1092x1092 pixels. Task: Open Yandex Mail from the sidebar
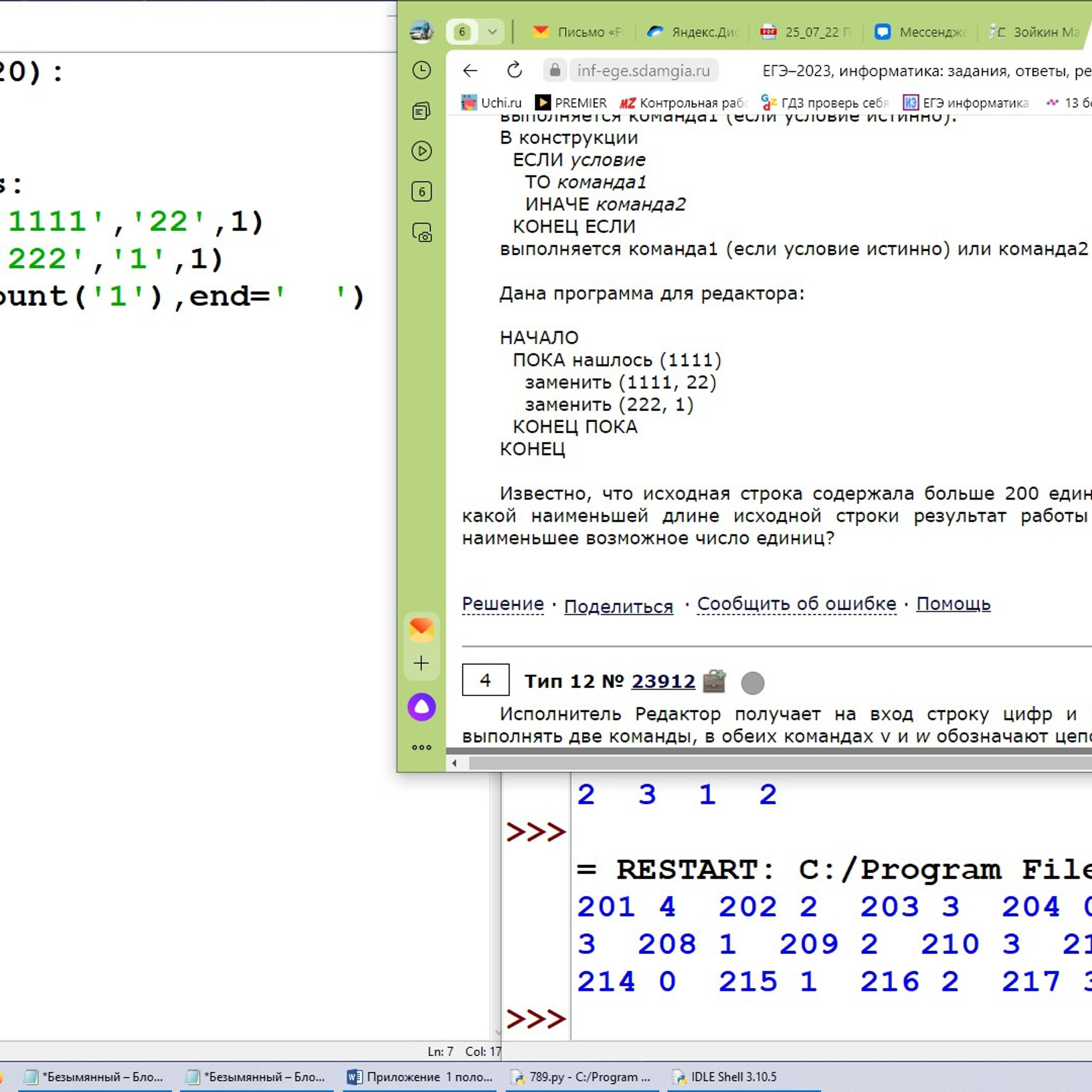pos(421,630)
